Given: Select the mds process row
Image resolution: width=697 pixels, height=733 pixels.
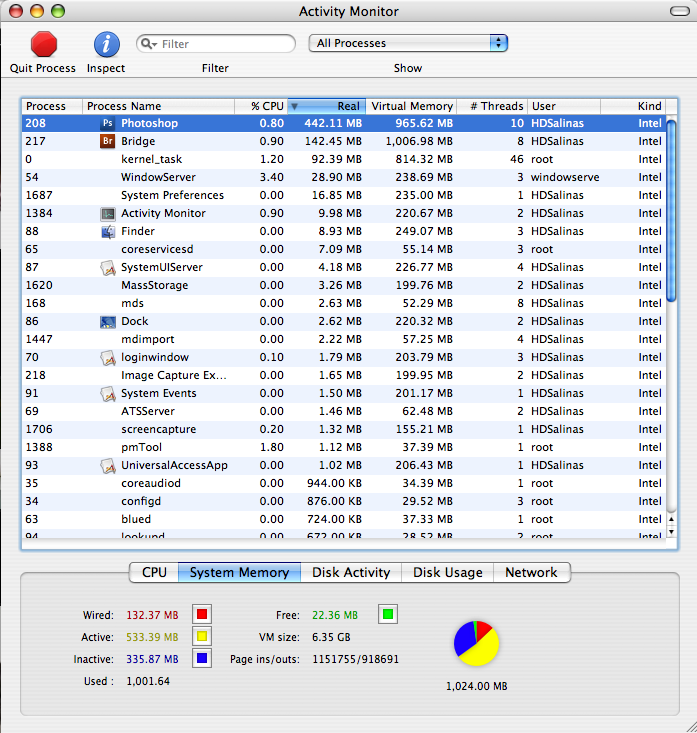Looking at the screenshot, I should click(344, 303).
